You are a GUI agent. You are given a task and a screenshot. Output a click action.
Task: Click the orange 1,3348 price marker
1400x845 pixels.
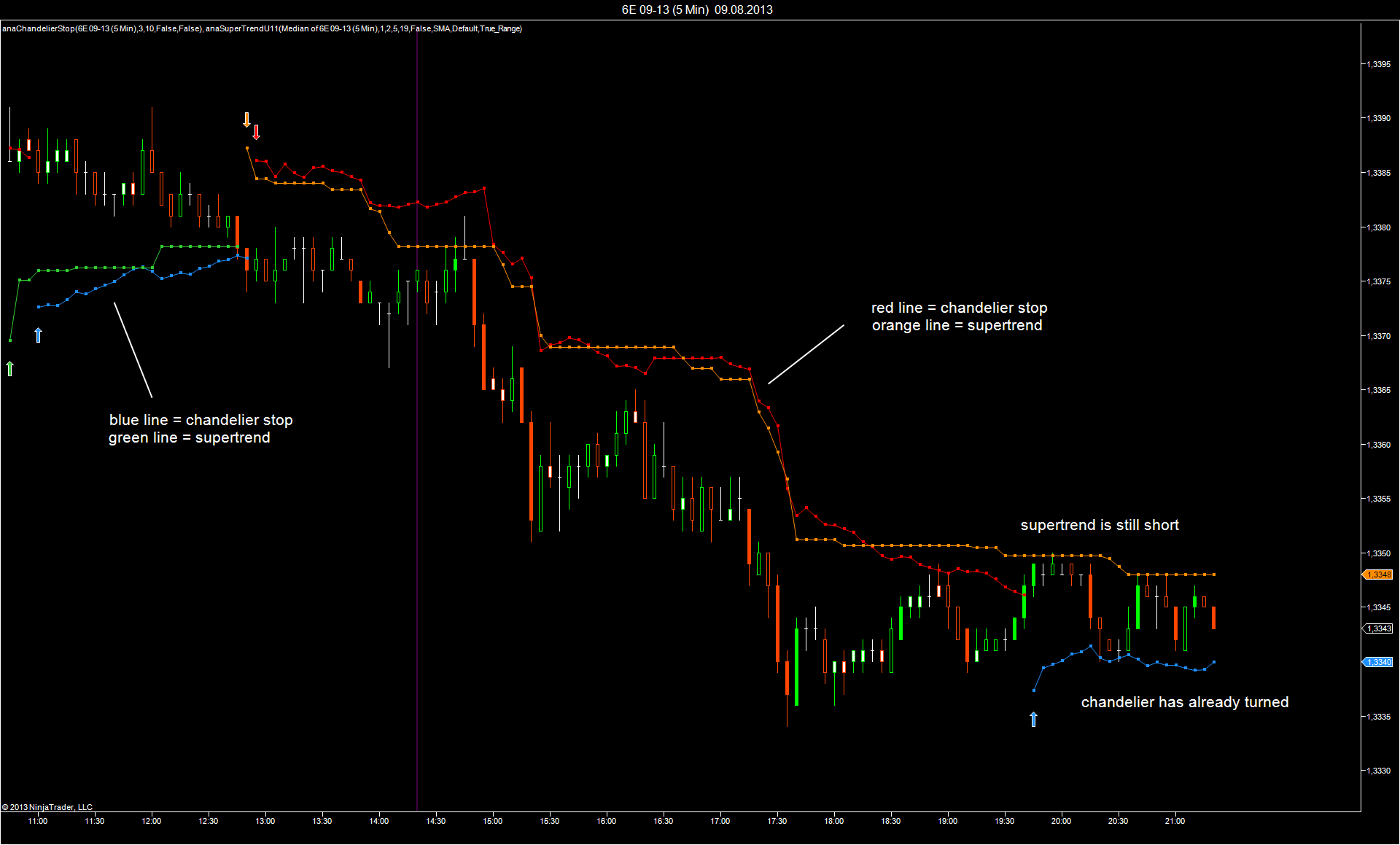[1378, 575]
